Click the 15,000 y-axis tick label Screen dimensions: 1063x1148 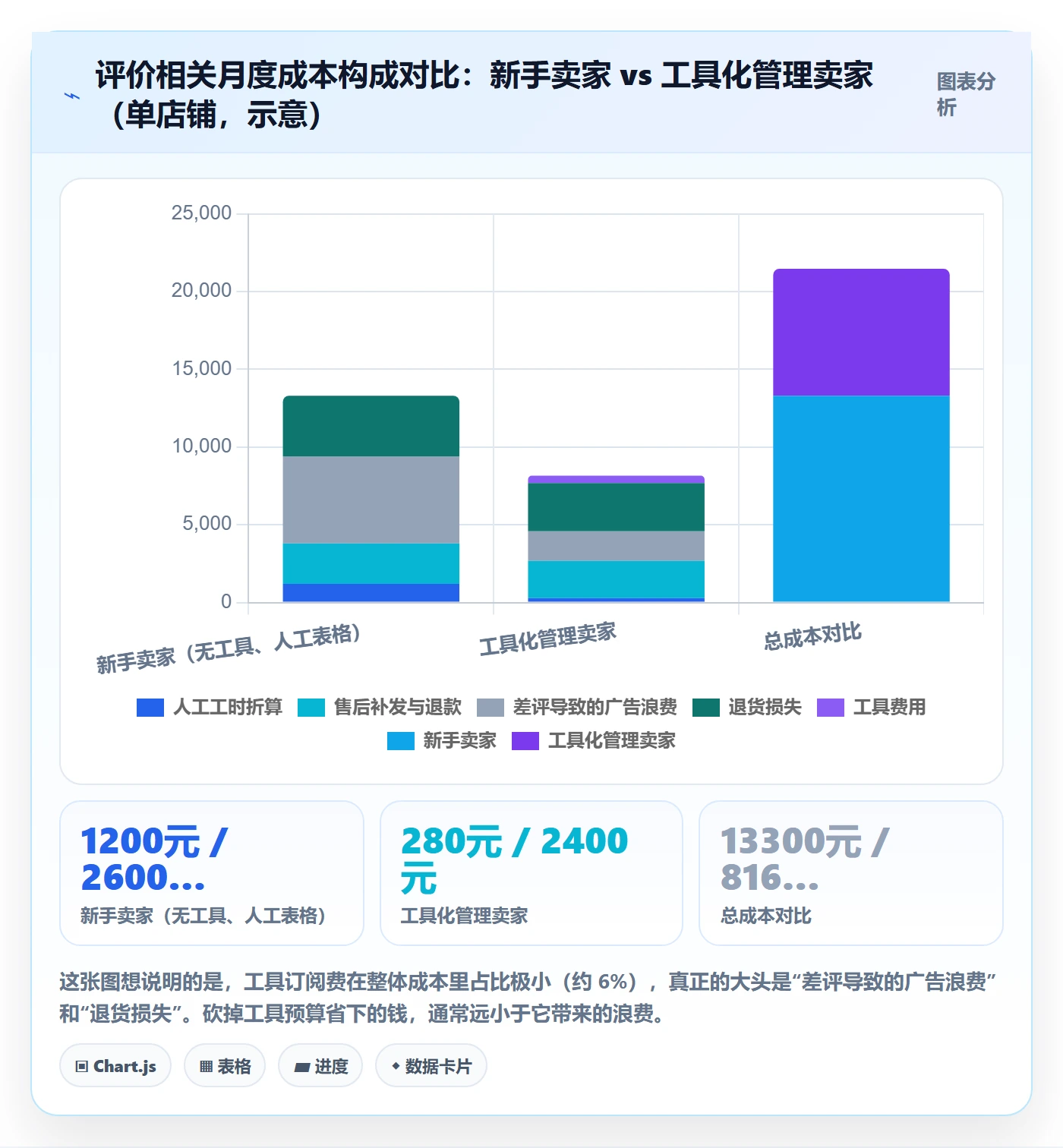pos(201,368)
